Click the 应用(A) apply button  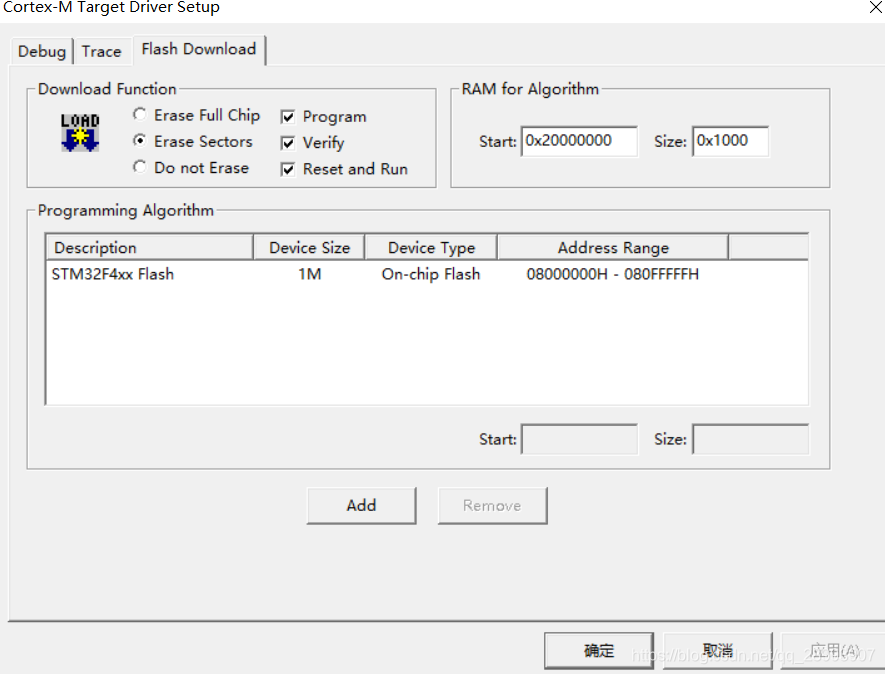[x=833, y=650]
